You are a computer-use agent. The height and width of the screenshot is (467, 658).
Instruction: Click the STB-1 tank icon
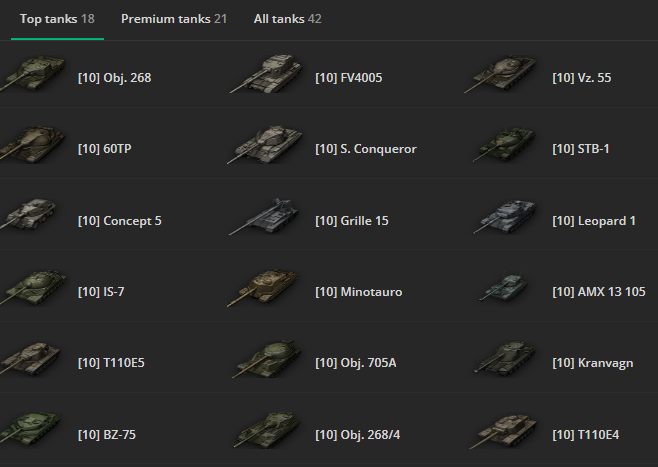tap(504, 145)
